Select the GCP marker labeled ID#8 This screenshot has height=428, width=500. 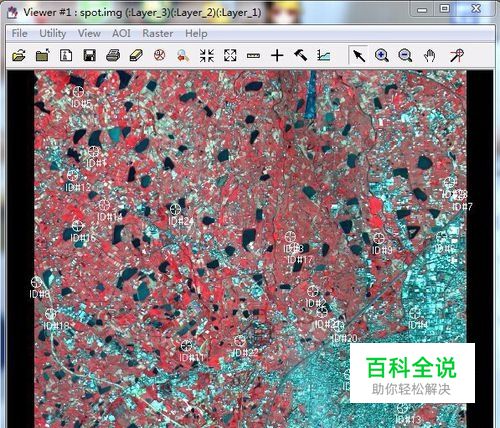(36, 282)
